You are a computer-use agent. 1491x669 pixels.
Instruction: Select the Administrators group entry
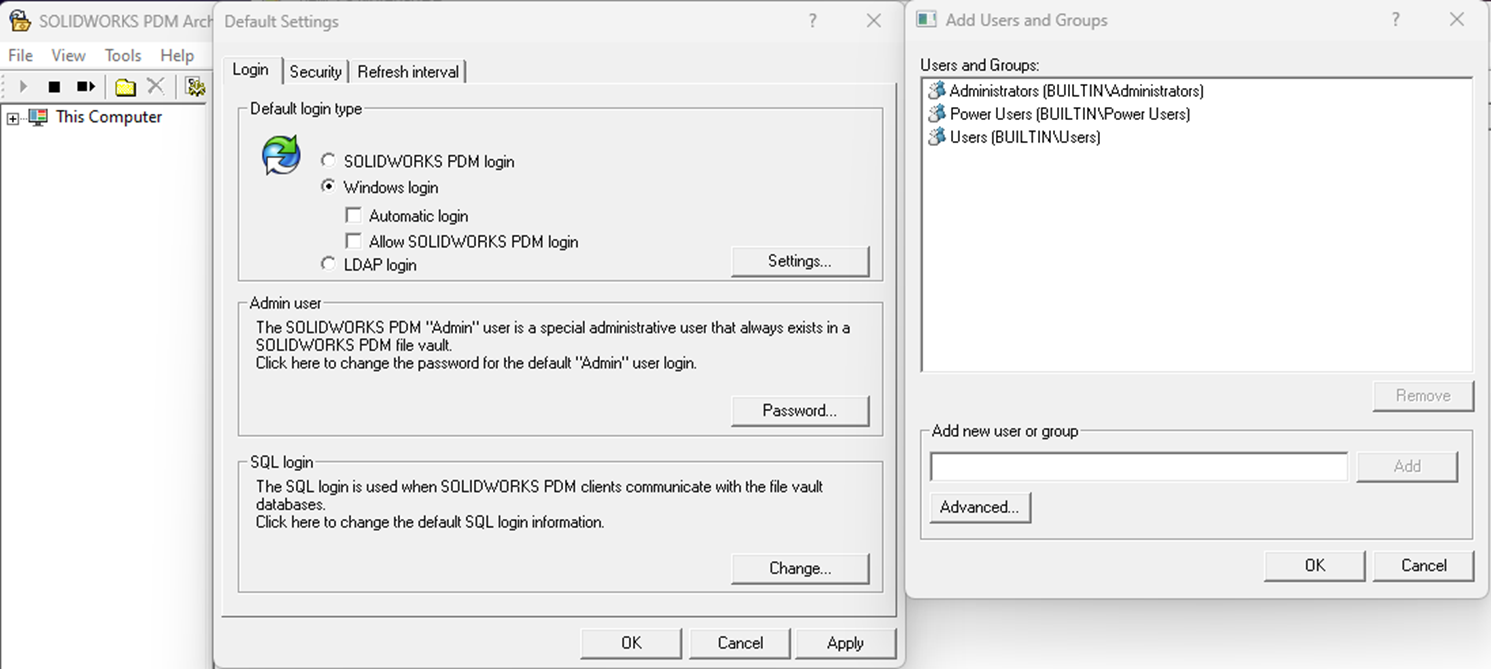click(x=1075, y=91)
